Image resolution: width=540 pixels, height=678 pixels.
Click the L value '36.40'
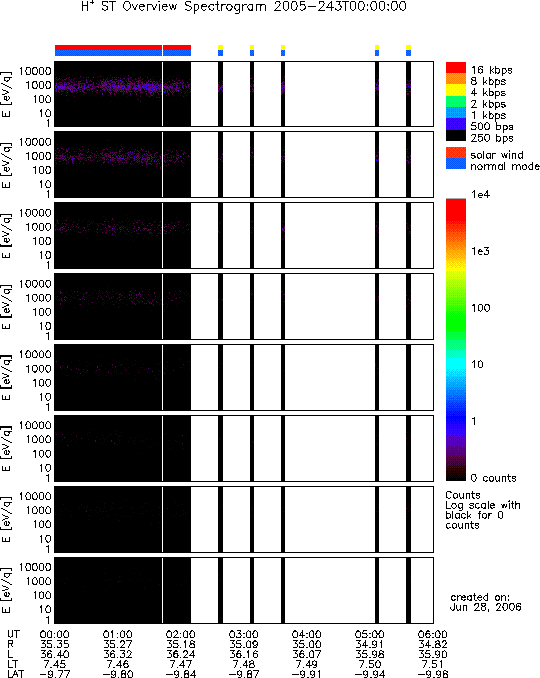[x=54, y=654]
